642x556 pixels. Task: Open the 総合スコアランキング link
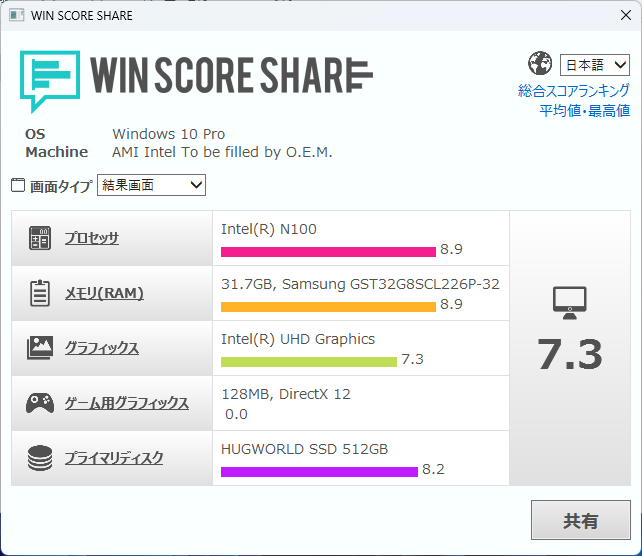tap(574, 90)
